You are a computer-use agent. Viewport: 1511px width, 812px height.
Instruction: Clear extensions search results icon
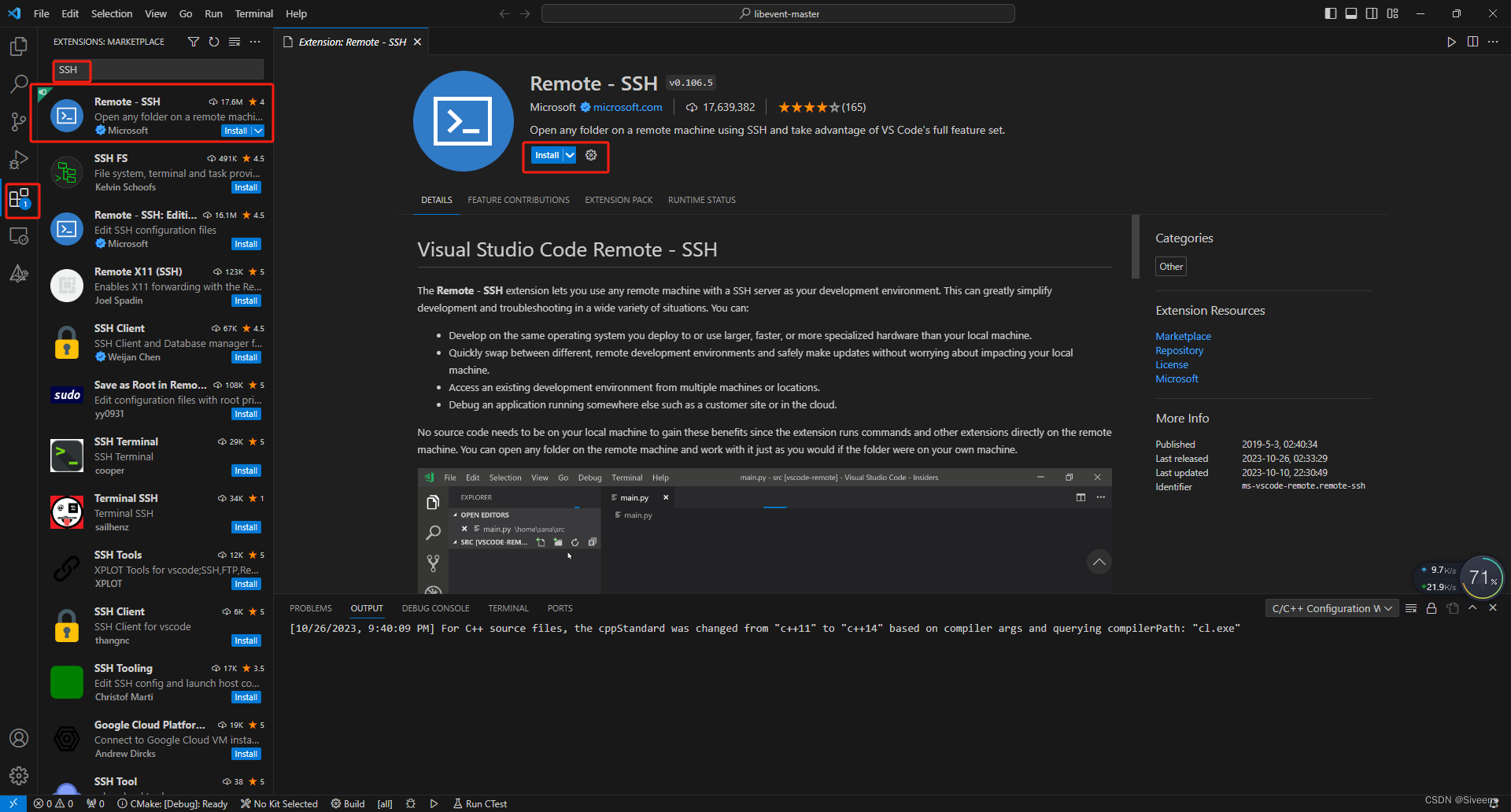235,42
